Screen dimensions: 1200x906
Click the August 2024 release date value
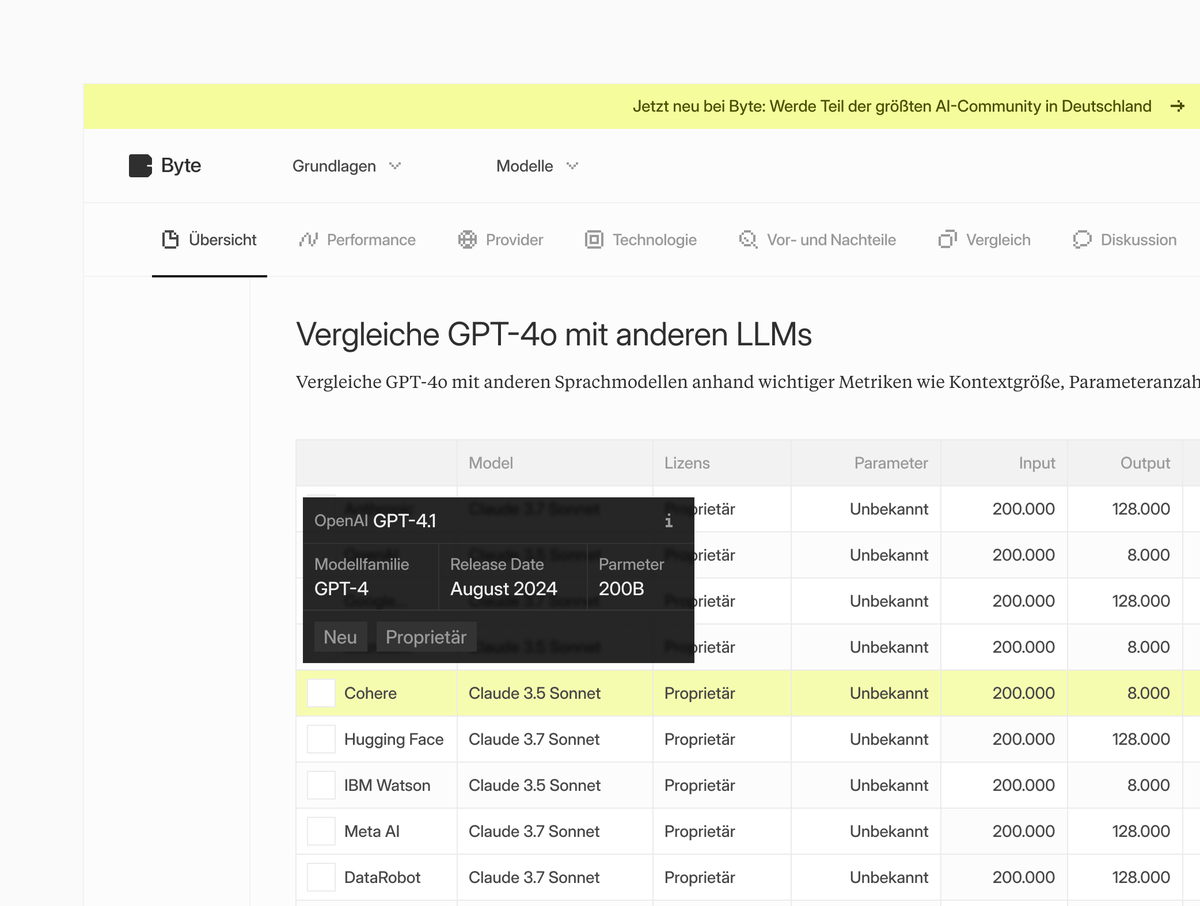click(x=504, y=589)
